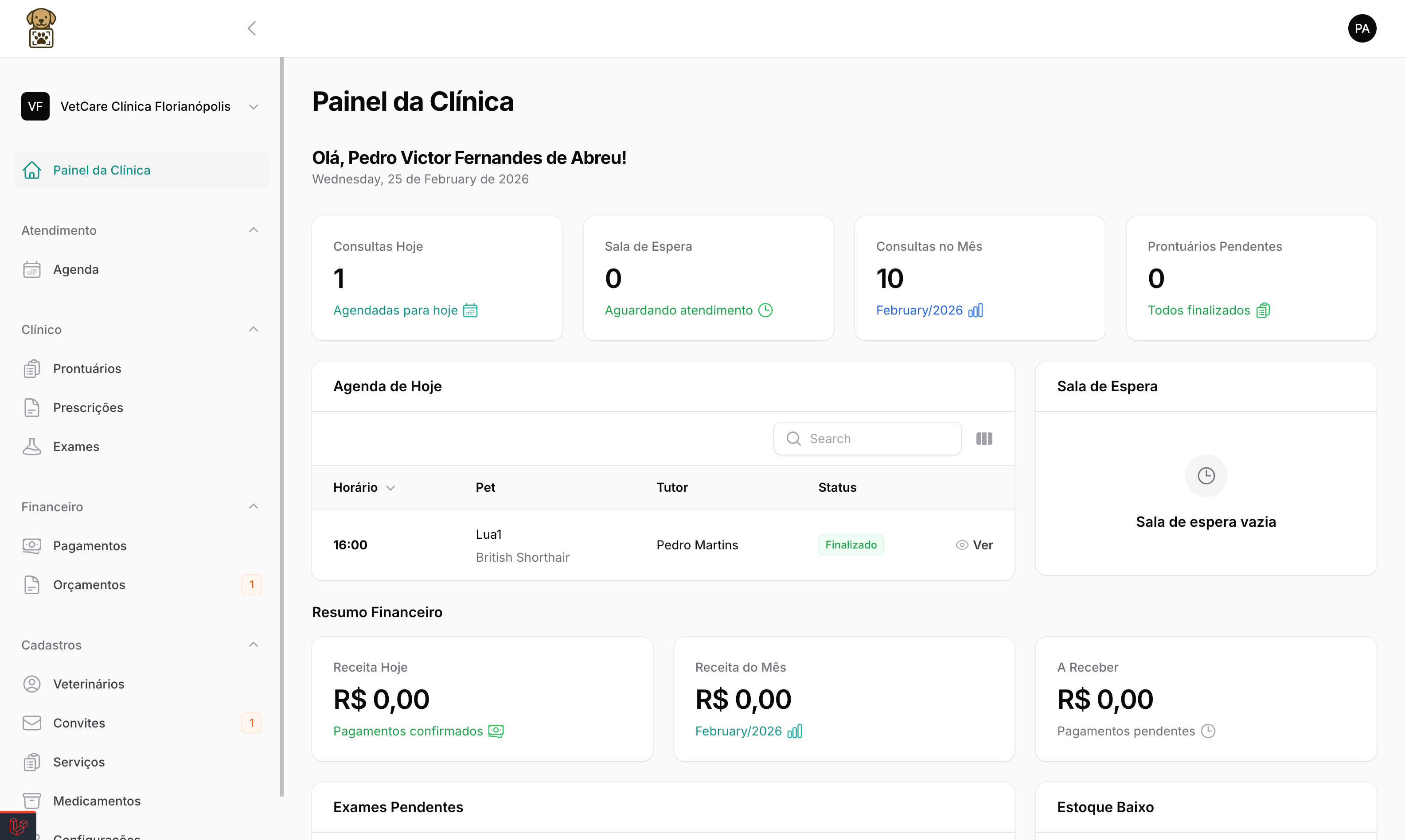View the 16:00 appointment via Ver
The image size is (1405, 840).
coord(974,545)
